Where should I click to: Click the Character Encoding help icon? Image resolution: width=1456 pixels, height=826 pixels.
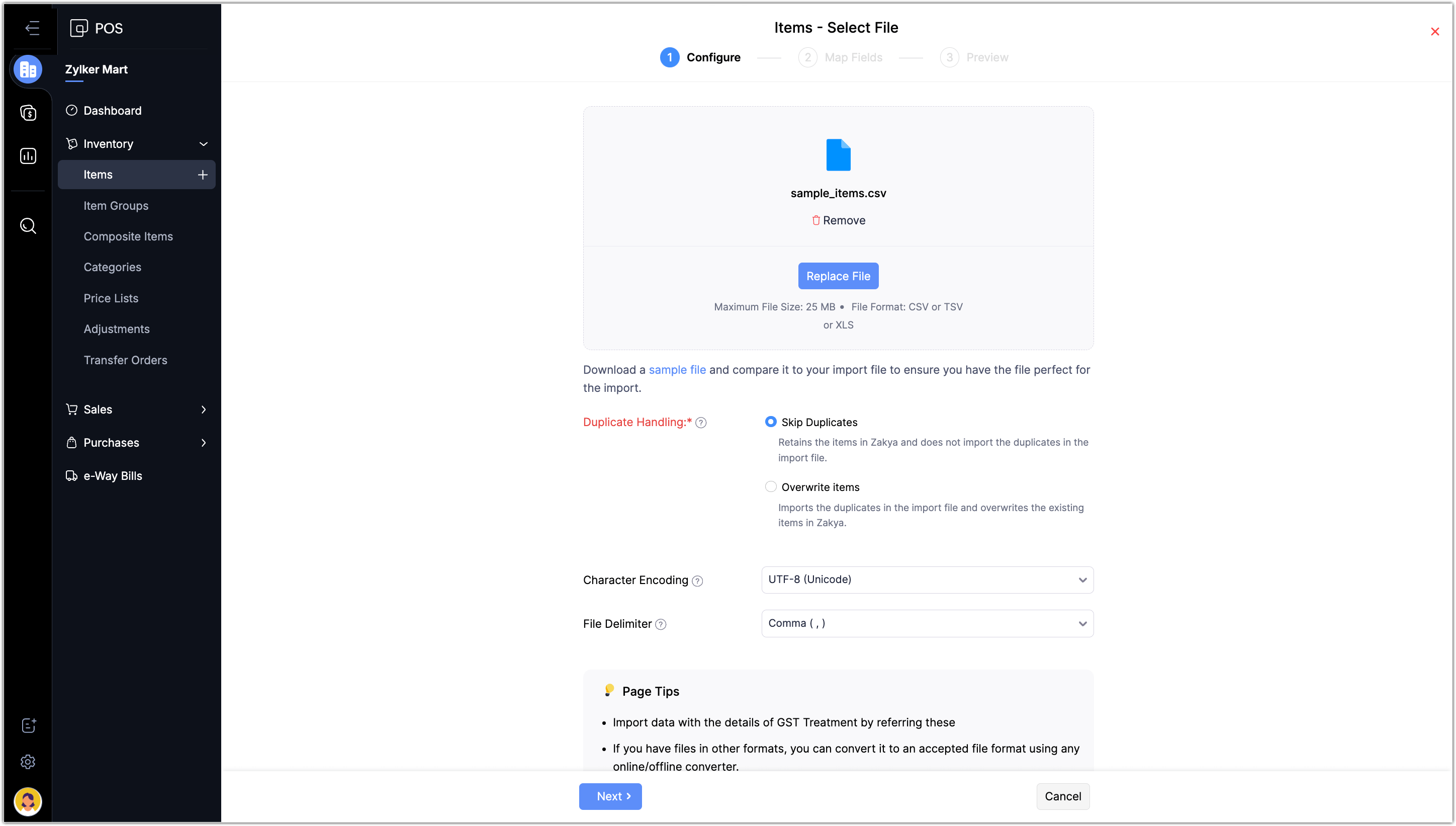[x=697, y=581]
